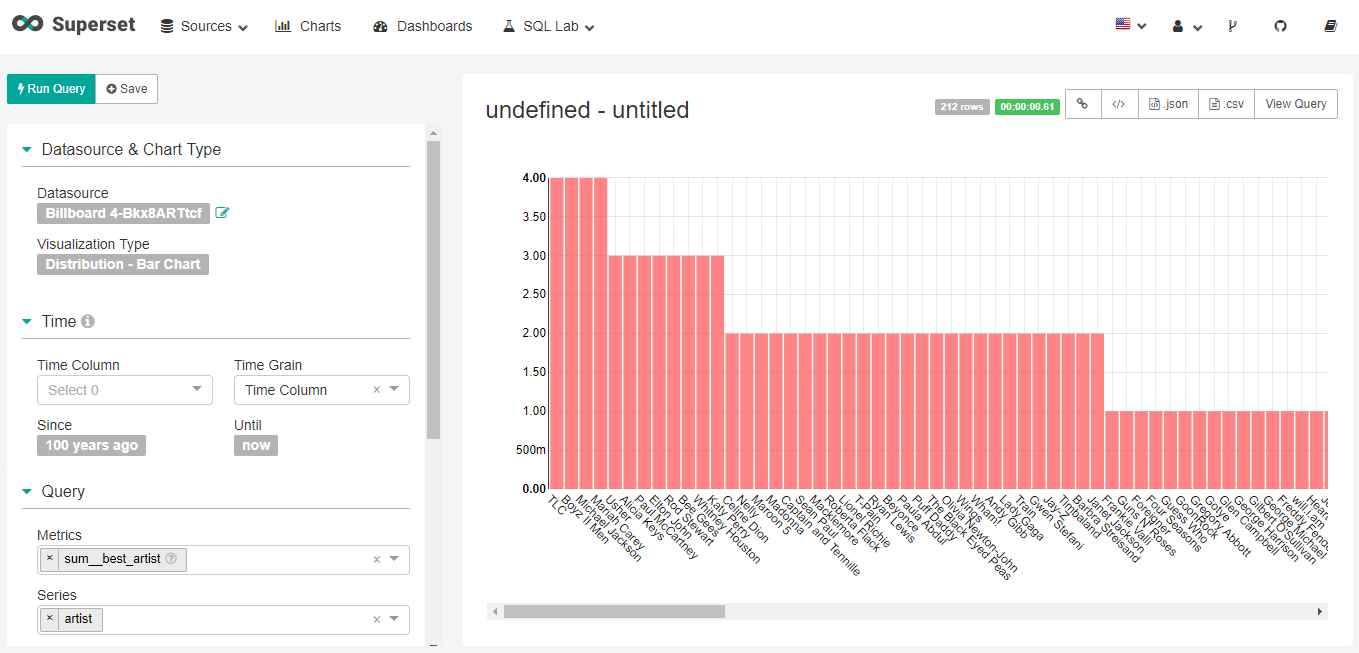
Task: Show the embed code icon
Action: (1120, 104)
